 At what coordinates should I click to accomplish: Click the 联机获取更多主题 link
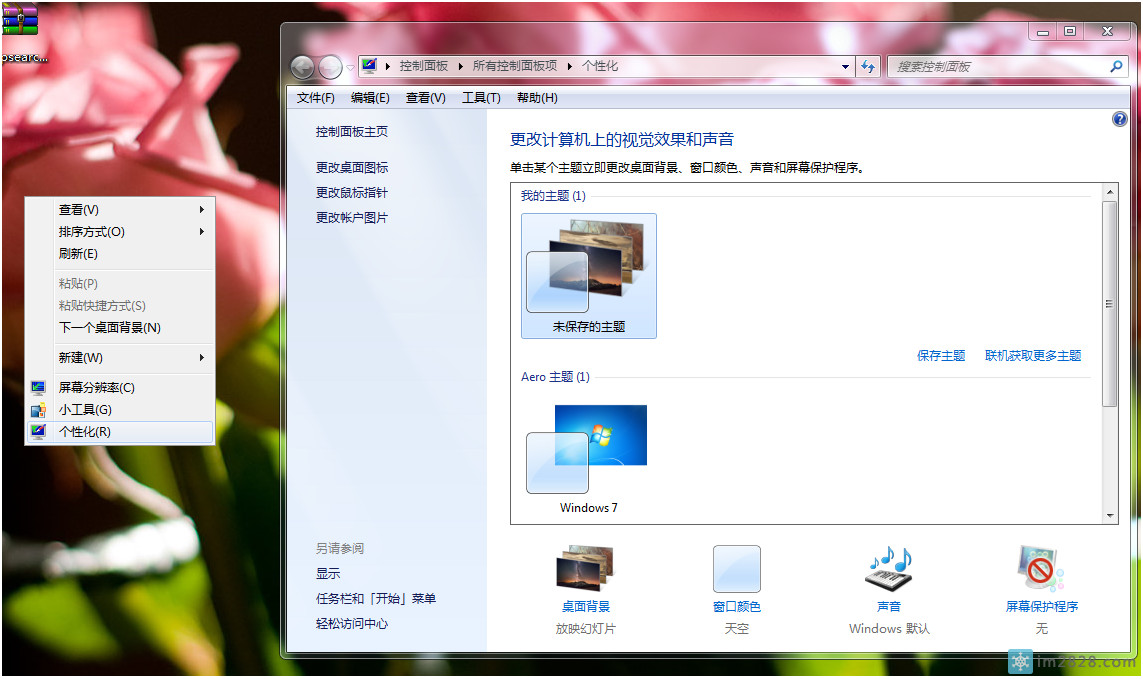click(1033, 356)
